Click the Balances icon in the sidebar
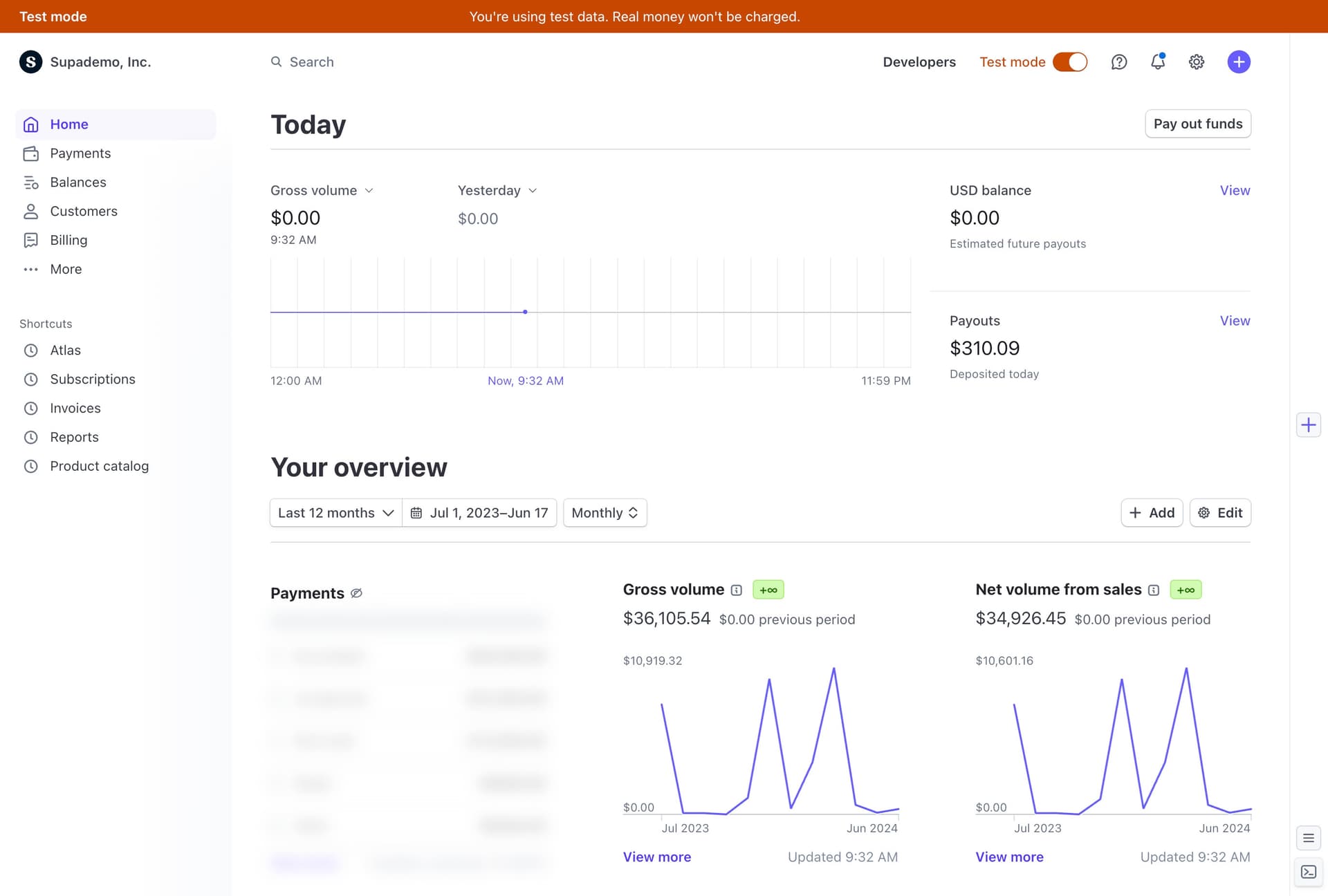The image size is (1328, 896). [30, 183]
